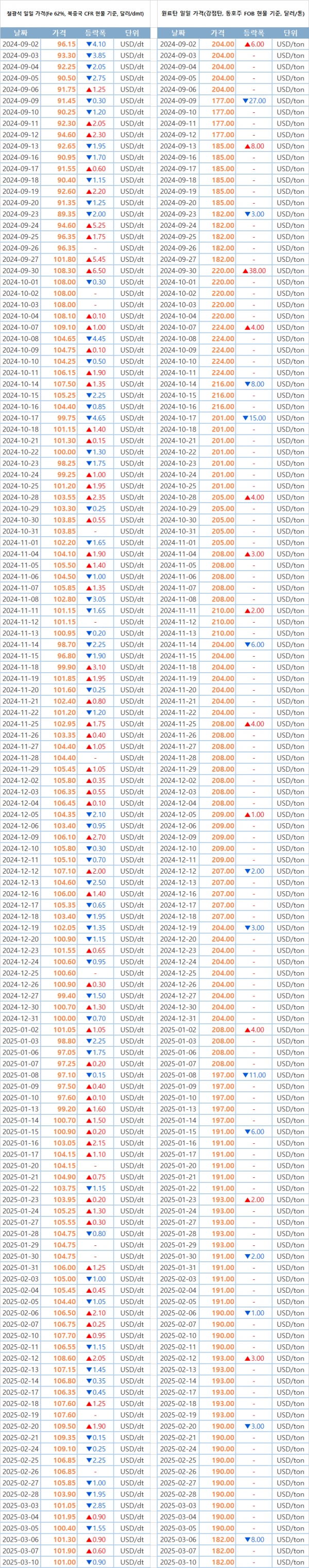
Task: Click red up arrow beside 5.45 iron ore change
Action: pyautogui.click(x=89, y=259)
